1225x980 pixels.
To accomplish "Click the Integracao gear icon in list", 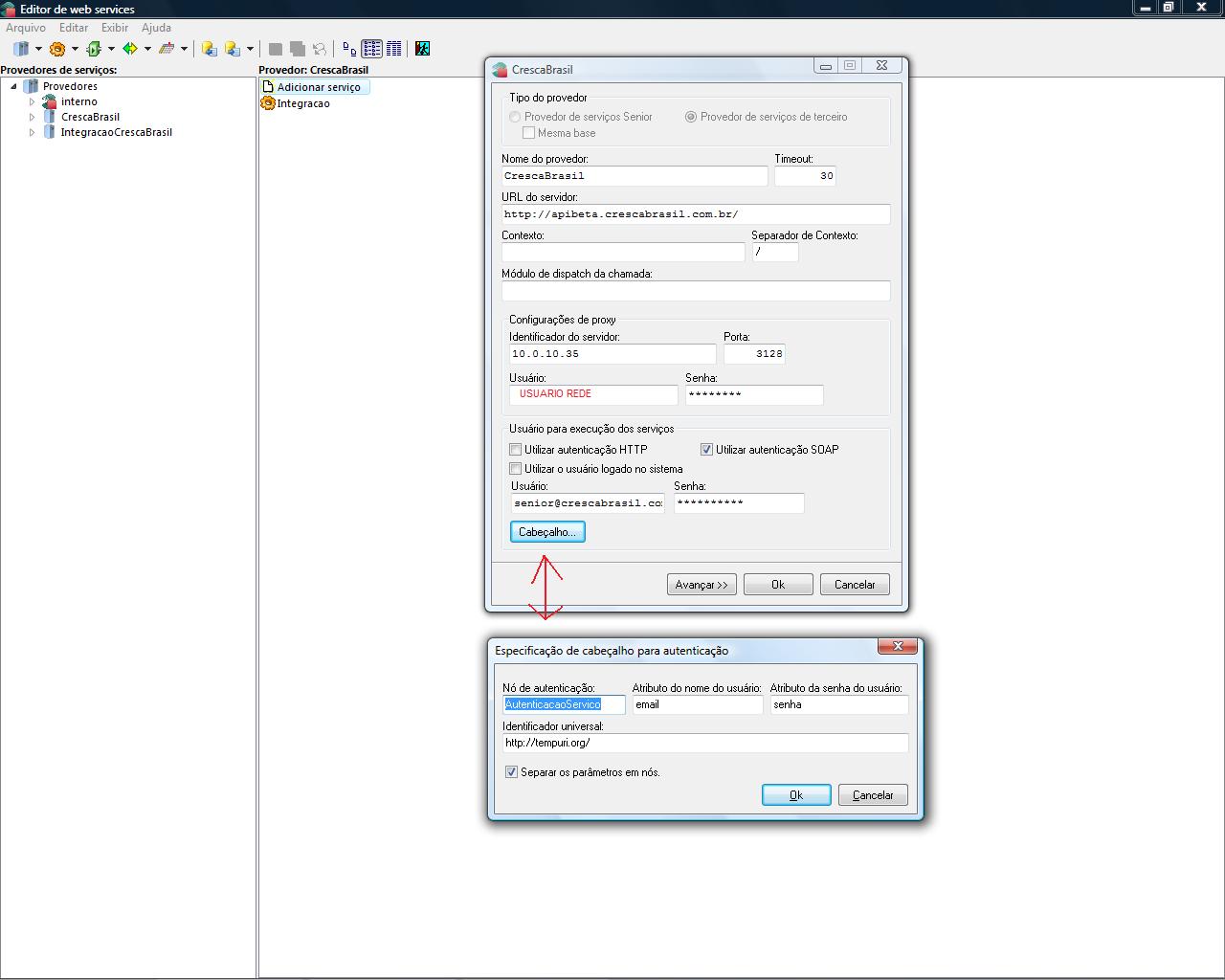I will point(268,103).
